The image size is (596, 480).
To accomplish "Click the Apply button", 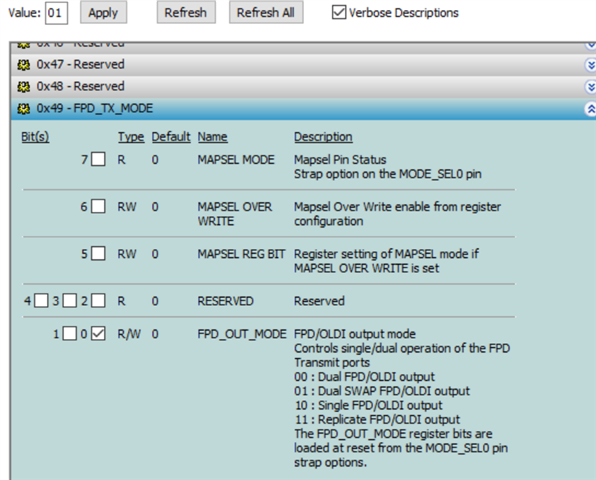I will pyautogui.click(x=103, y=13).
